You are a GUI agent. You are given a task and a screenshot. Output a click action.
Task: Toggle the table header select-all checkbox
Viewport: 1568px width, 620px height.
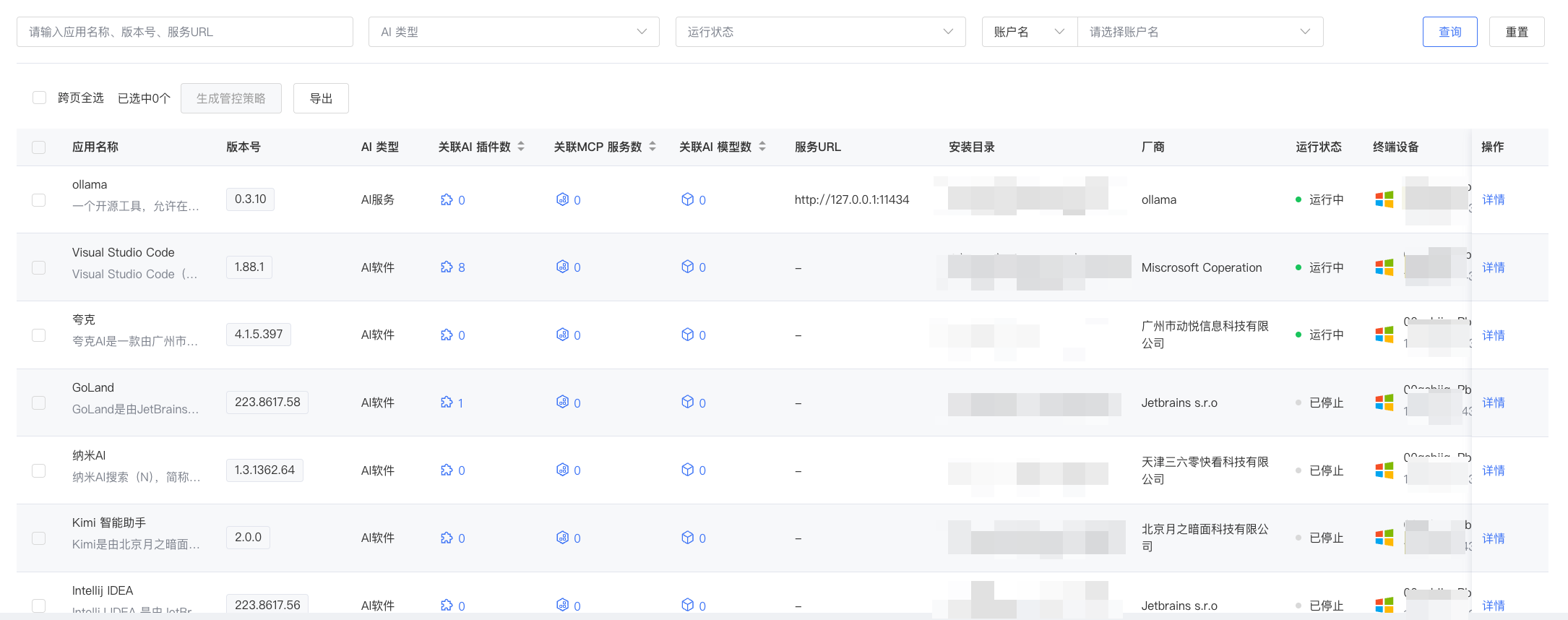(39, 147)
